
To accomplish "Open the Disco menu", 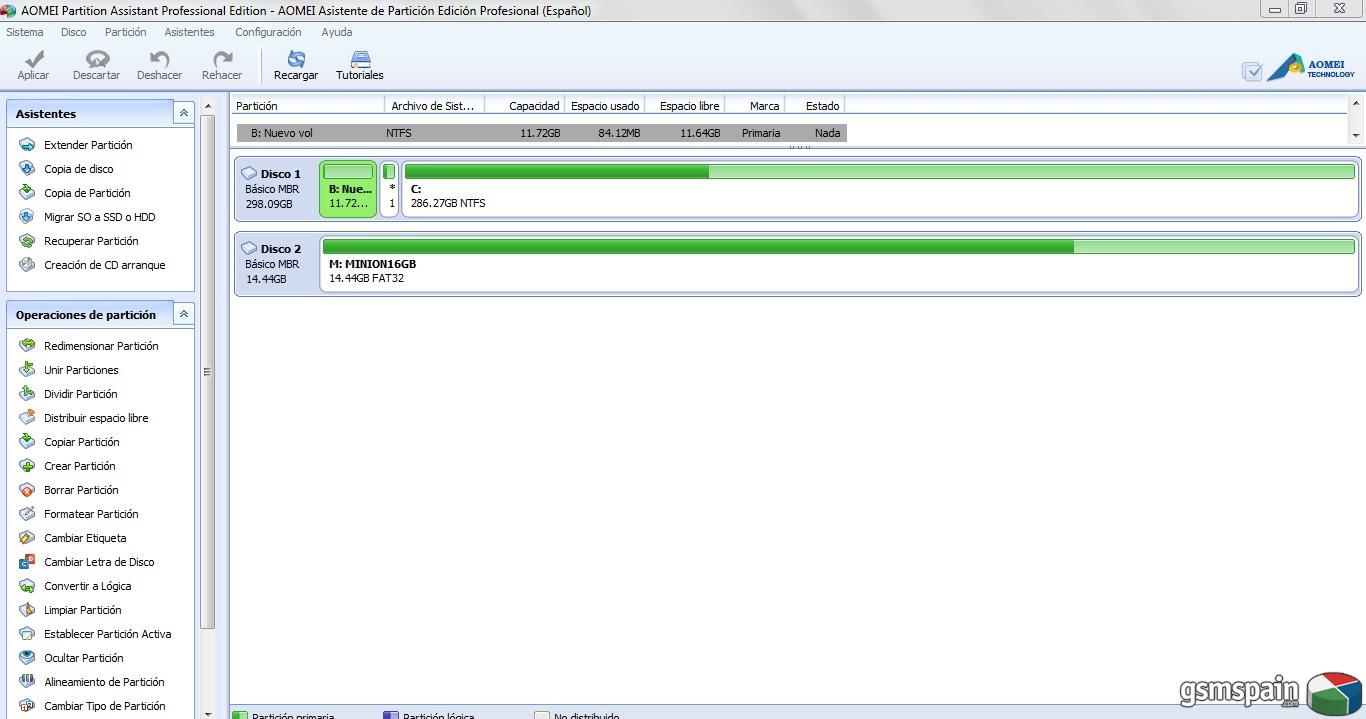I will click(x=74, y=32).
